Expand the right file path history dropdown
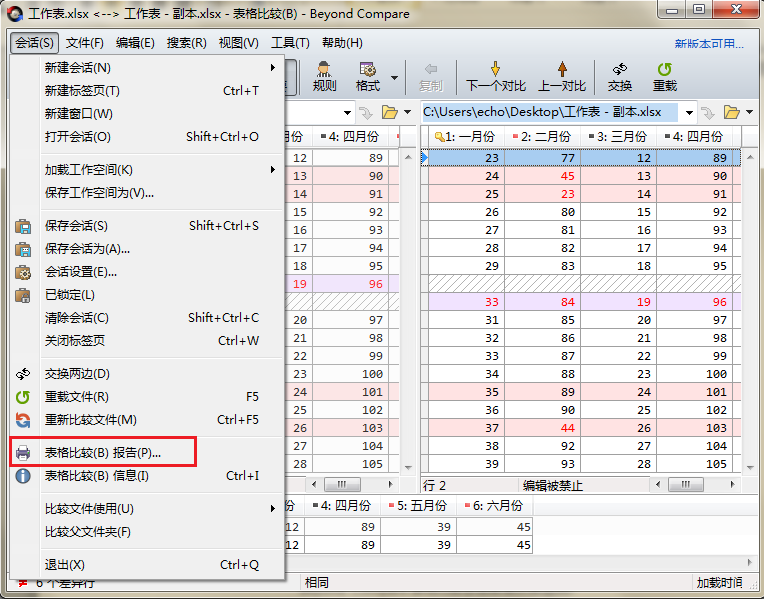This screenshot has height=599, width=764. (x=689, y=113)
